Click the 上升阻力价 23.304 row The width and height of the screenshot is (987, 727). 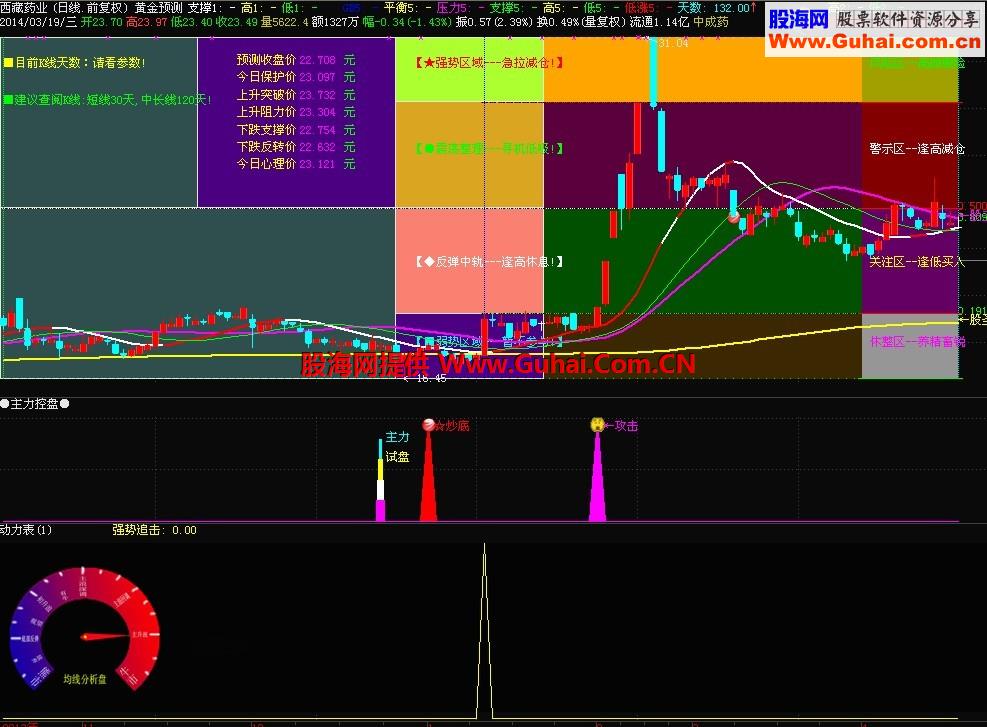point(296,111)
